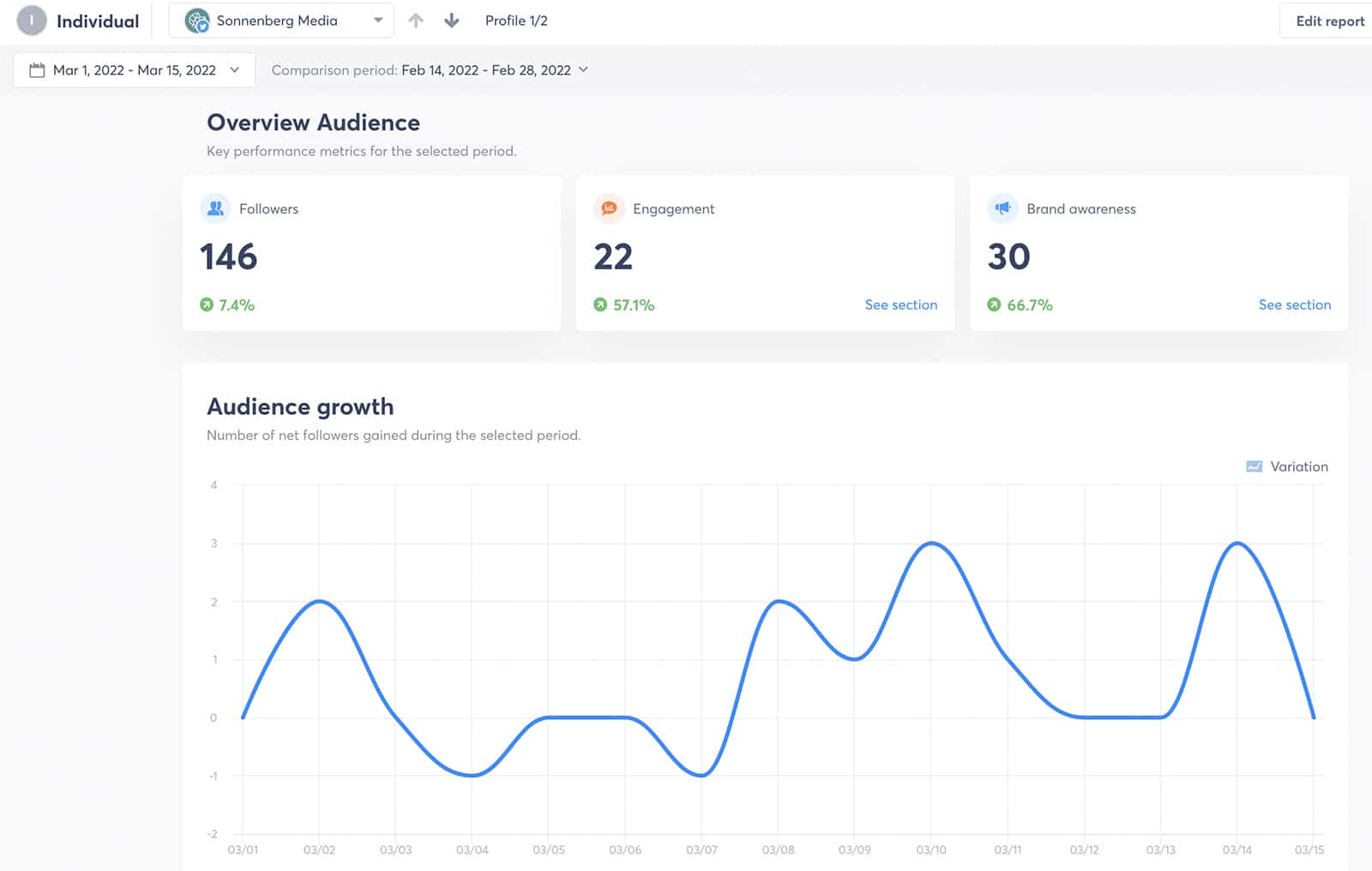Open the calendar icon in date range selector
1372x871 pixels.
[x=37, y=69]
